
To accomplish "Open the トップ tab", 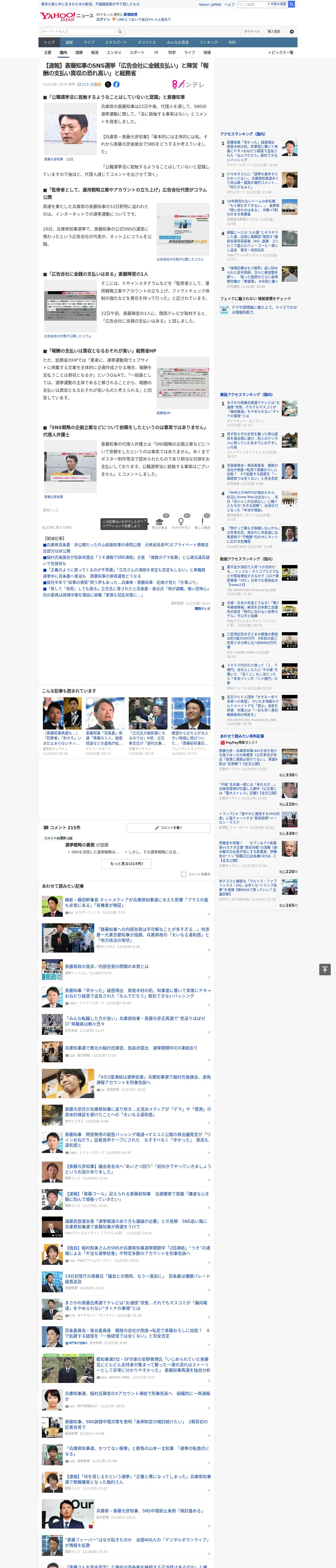I will tap(49, 42).
